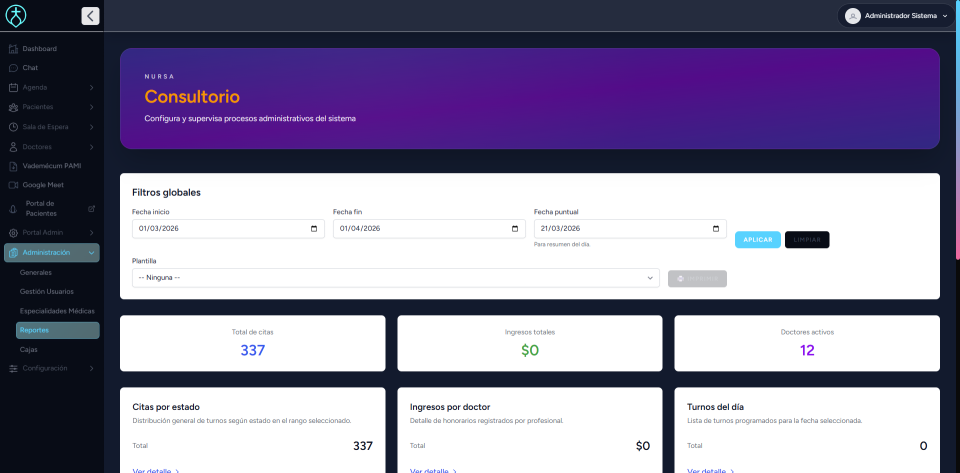The image size is (960, 473).
Task: Expand the Sala de Espera submenu
Action: (x=91, y=127)
